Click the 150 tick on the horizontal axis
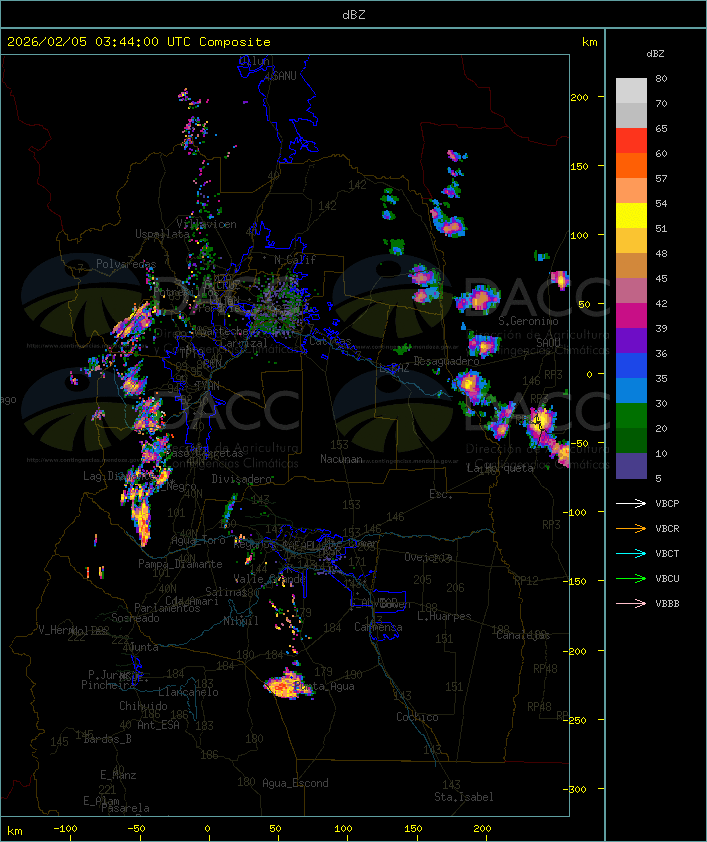This screenshot has height=842, width=707. [413, 829]
